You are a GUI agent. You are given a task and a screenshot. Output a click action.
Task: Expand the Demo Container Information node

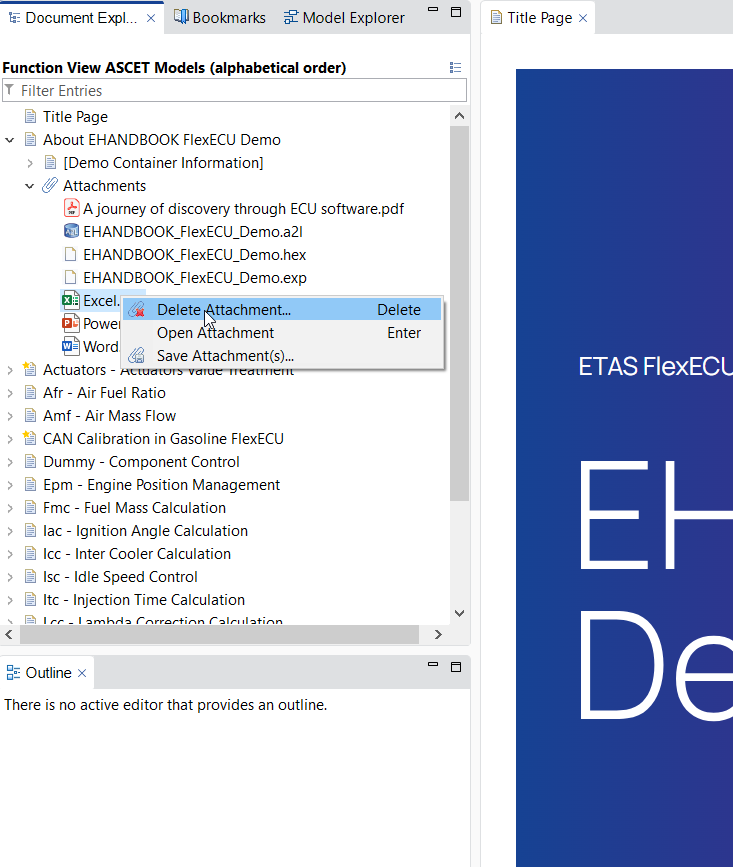(x=30, y=163)
